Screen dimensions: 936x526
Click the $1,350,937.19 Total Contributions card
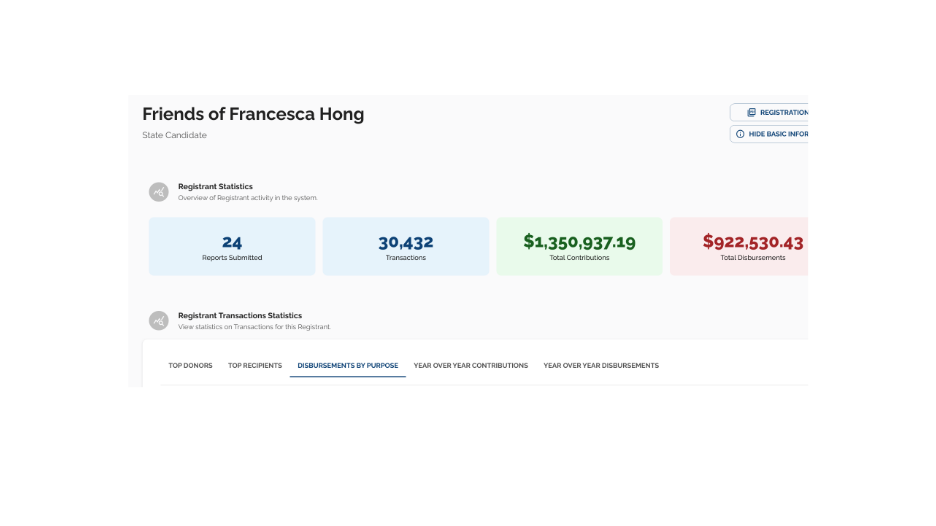click(x=580, y=247)
